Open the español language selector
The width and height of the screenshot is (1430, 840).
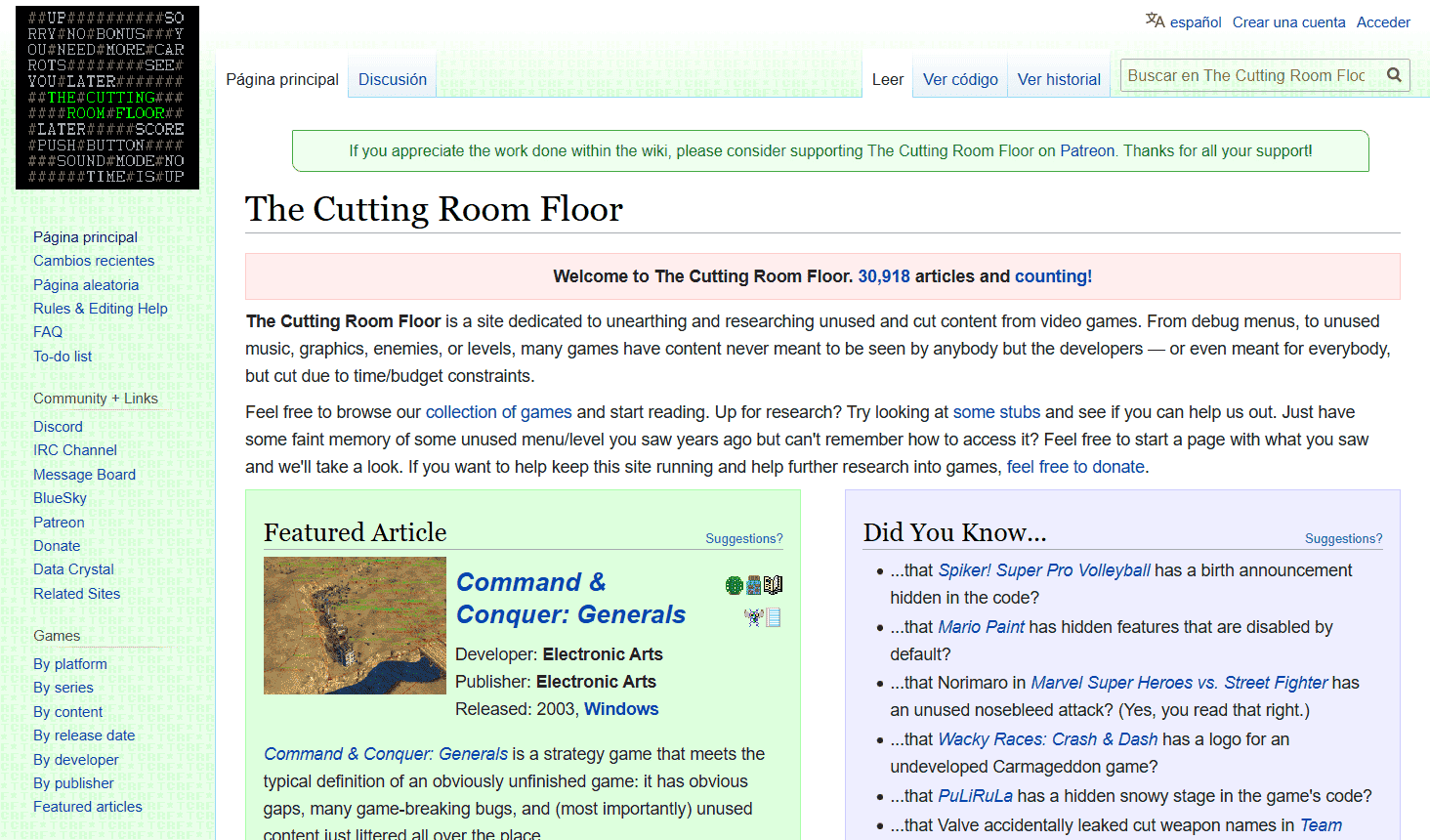coord(1196,21)
